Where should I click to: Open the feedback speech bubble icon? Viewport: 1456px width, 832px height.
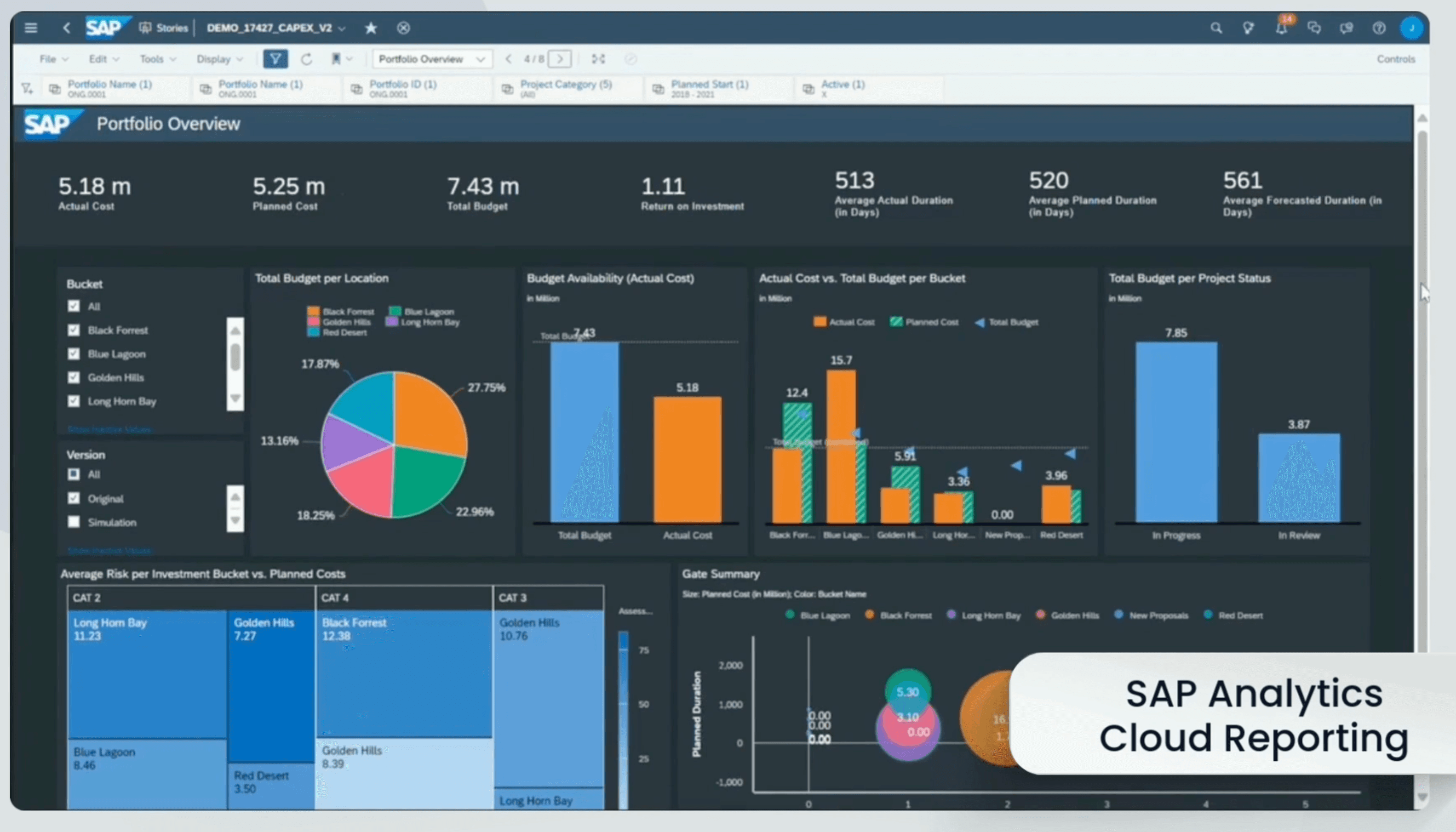click(1346, 28)
